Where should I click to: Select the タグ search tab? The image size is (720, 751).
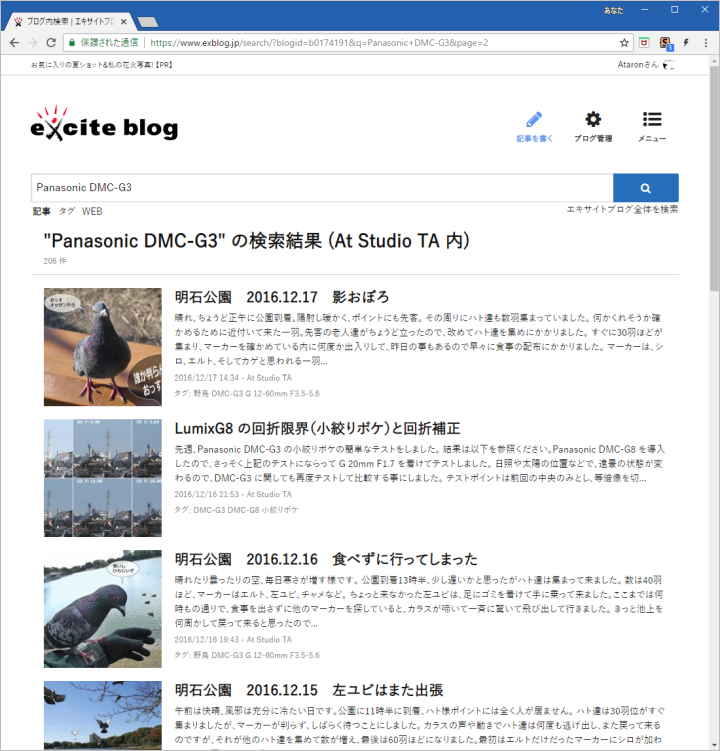[x=67, y=211]
